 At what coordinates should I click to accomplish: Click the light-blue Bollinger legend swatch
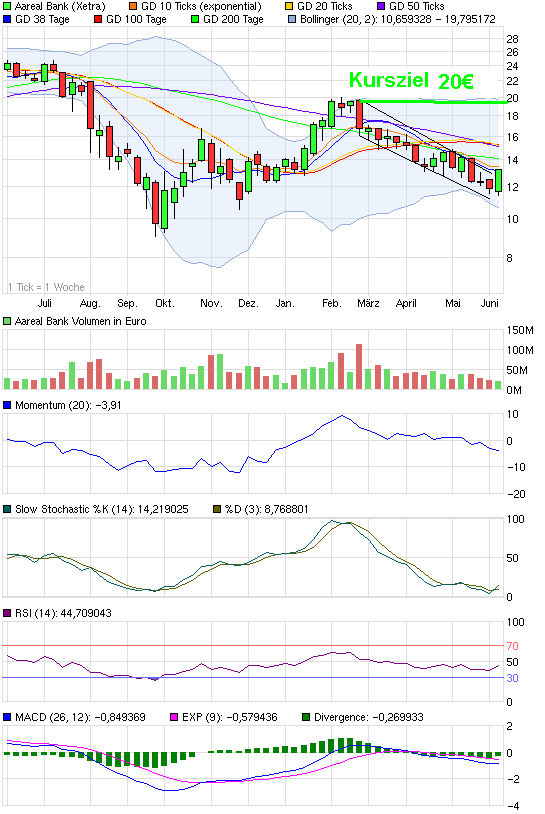tap(292, 20)
